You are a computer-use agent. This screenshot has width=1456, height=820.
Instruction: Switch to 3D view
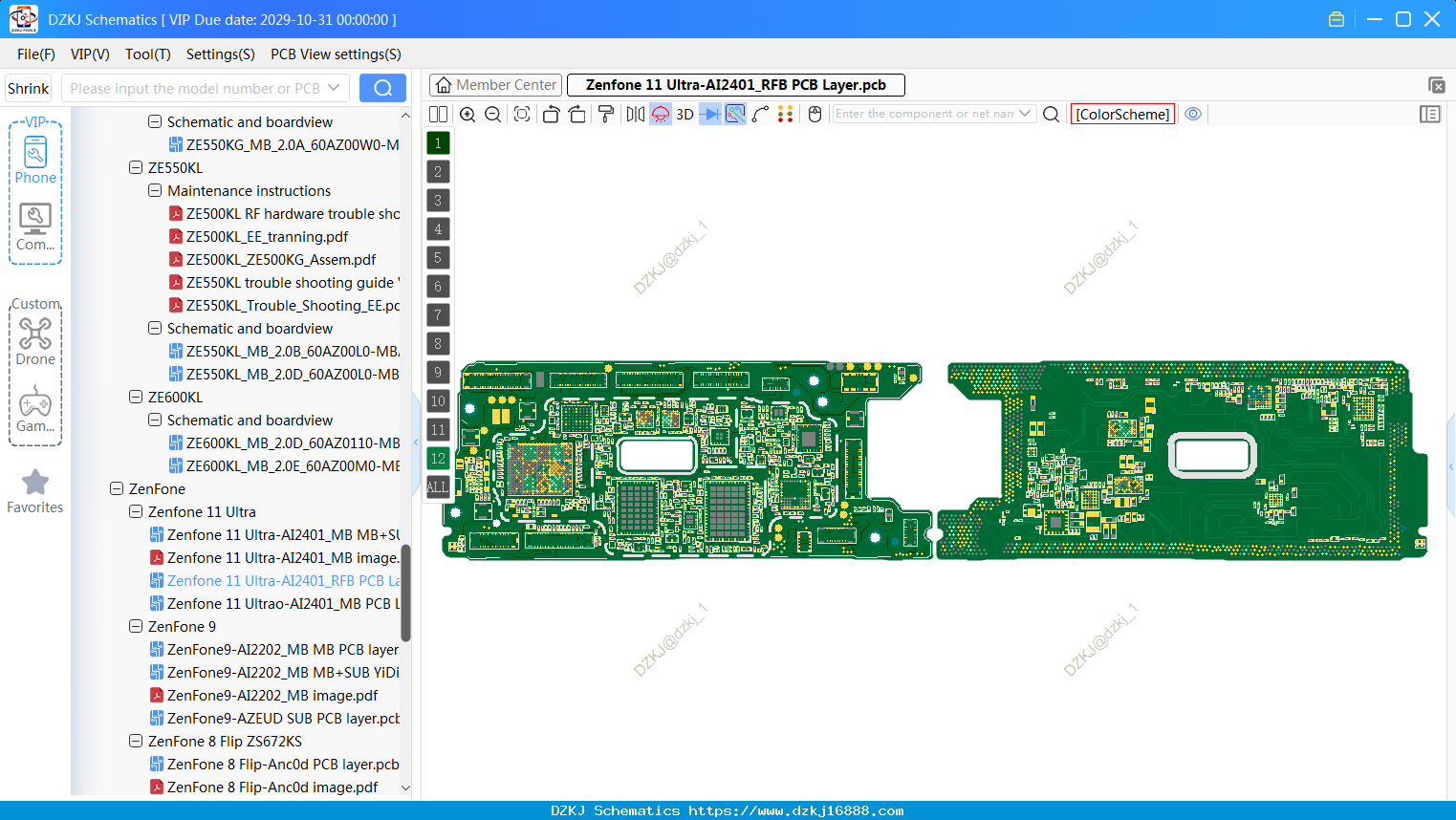pyautogui.click(x=685, y=114)
